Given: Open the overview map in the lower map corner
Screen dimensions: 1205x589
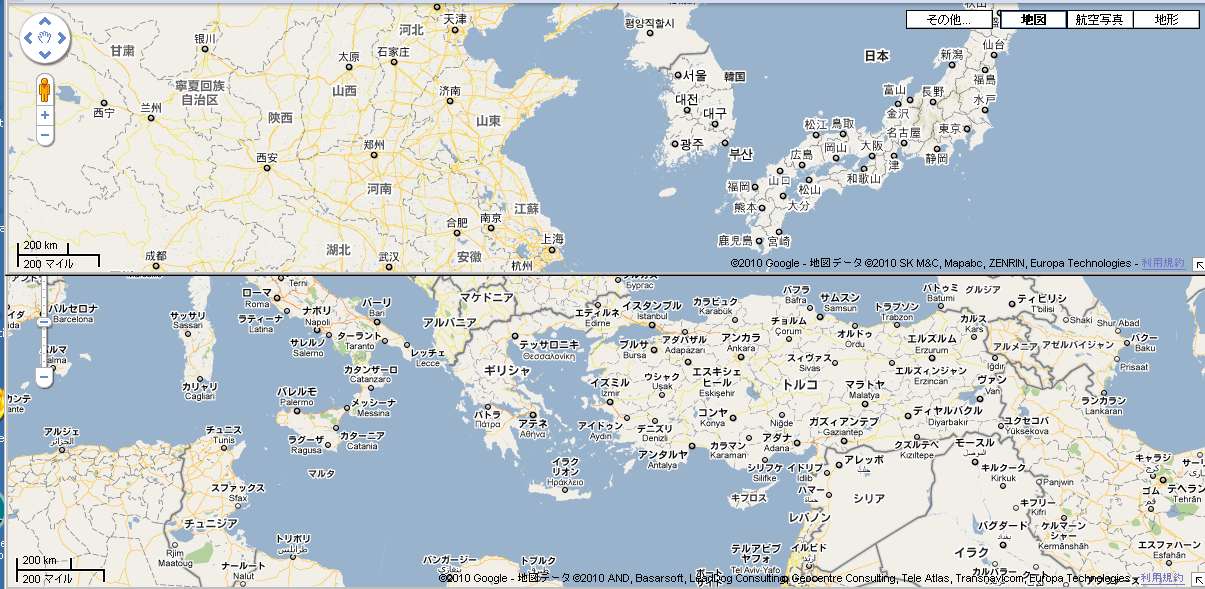Looking at the screenshot, I should pos(1196,579).
